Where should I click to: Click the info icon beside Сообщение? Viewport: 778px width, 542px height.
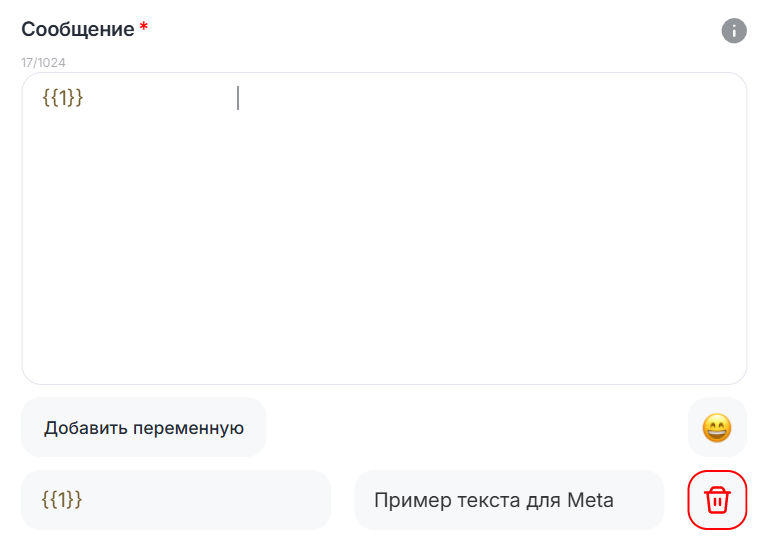(x=734, y=31)
